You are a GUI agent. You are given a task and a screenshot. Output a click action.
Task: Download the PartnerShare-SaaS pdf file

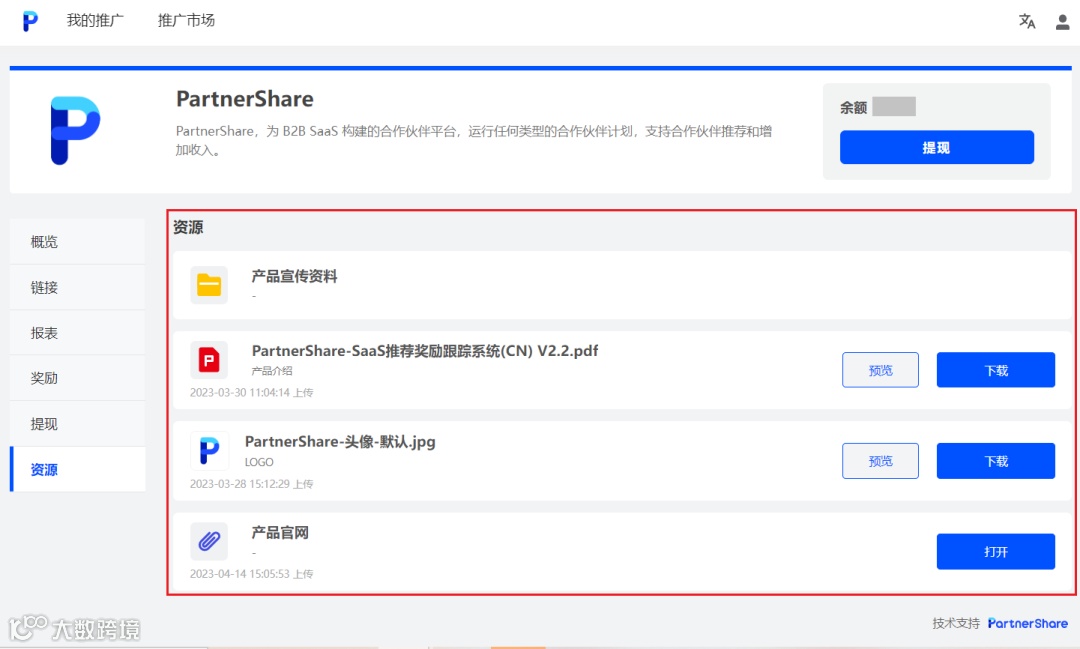(x=995, y=370)
